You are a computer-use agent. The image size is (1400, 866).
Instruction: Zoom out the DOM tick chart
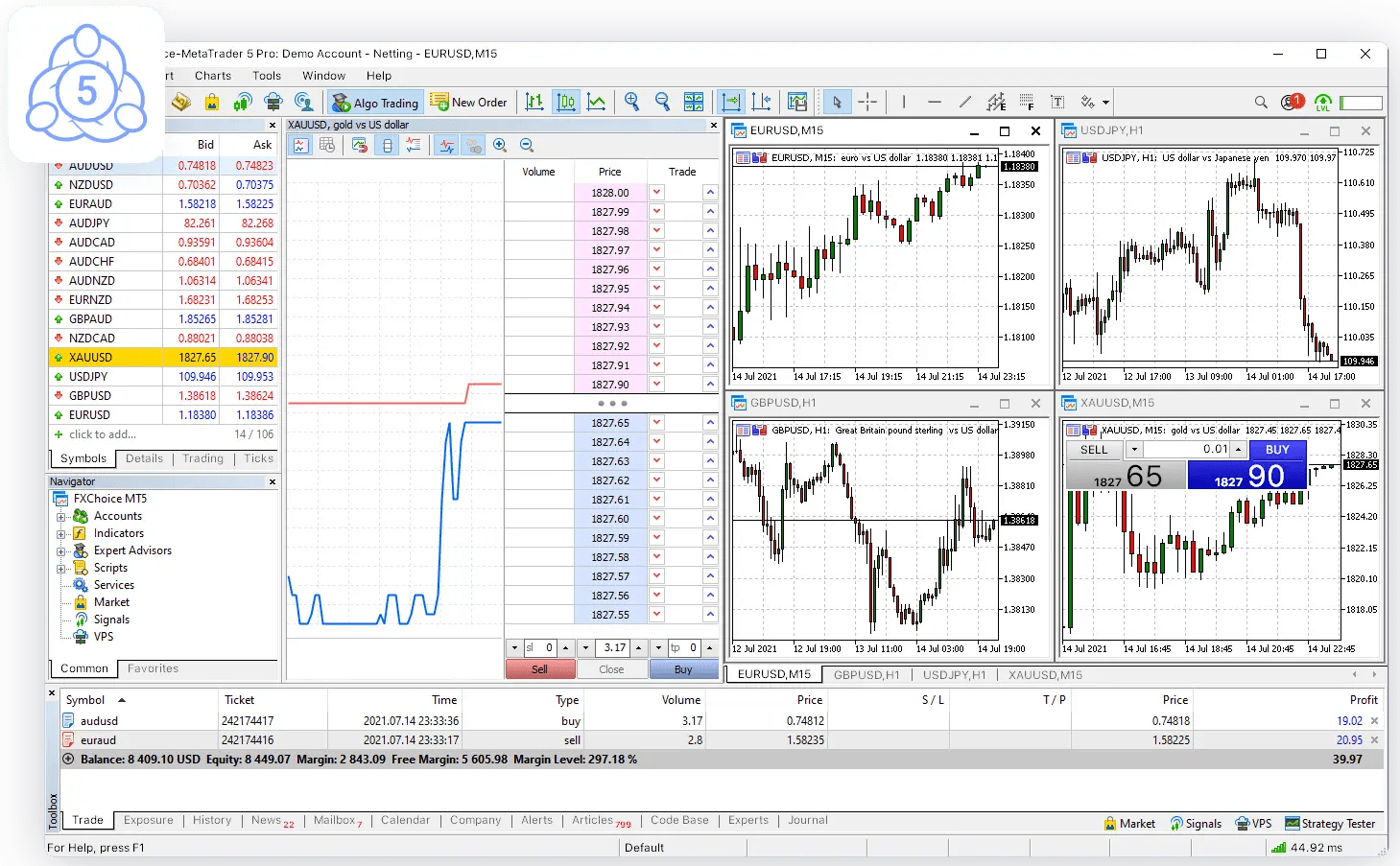(526, 145)
